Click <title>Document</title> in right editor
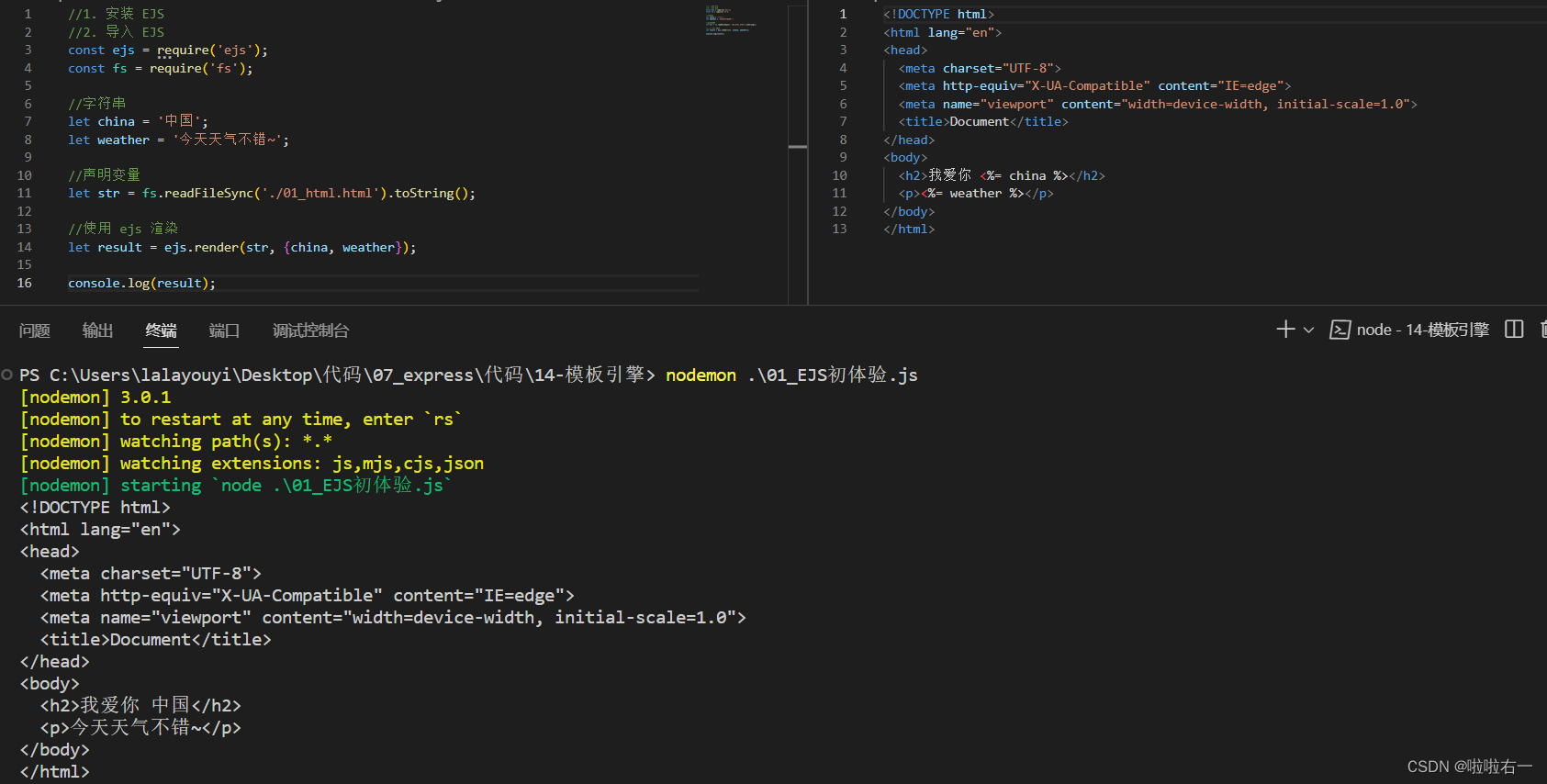Image resolution: width=1547 pixels, height=784 pixels. coord(983,121)
